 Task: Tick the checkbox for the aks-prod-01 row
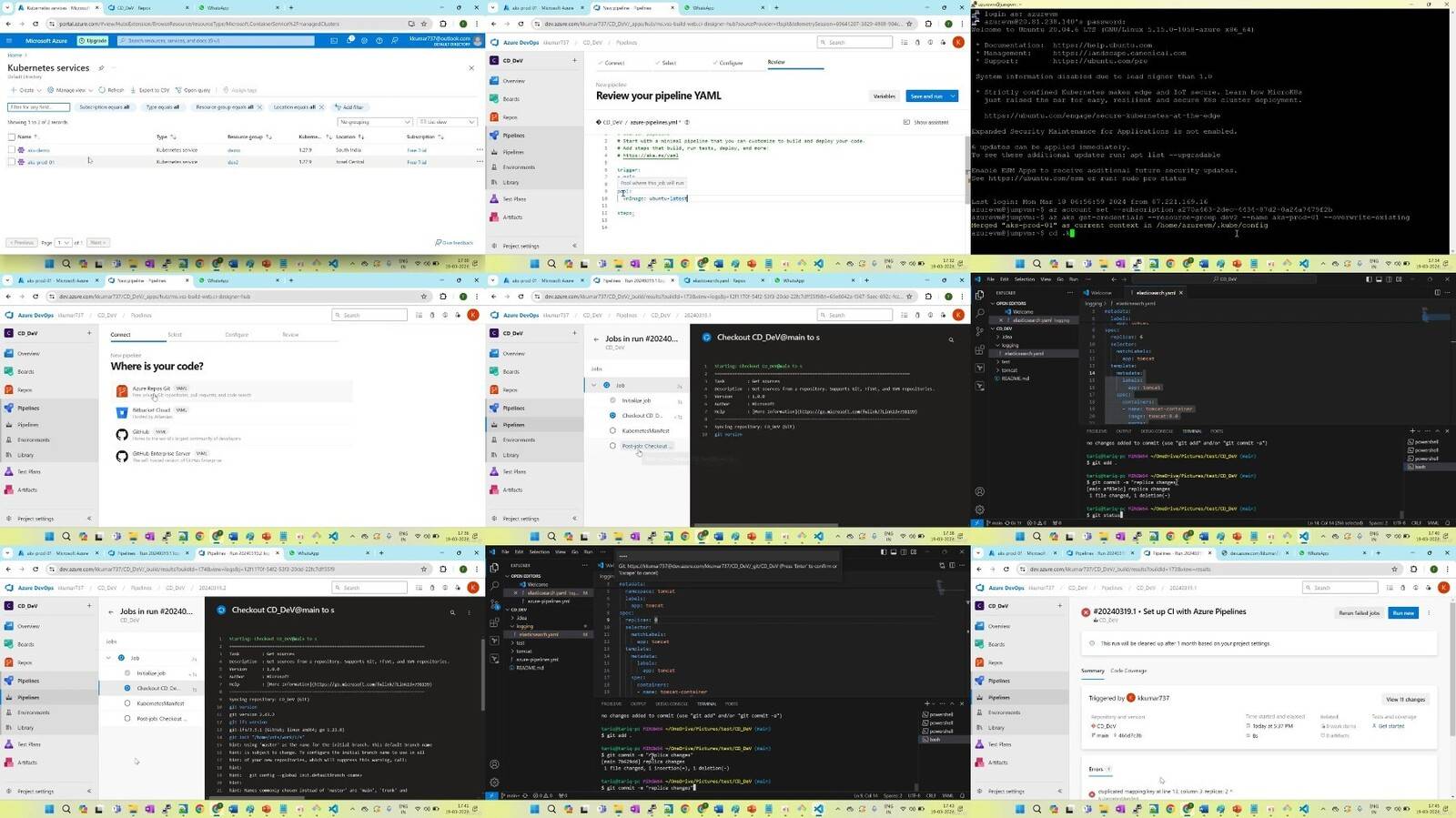tap(11, 162)
